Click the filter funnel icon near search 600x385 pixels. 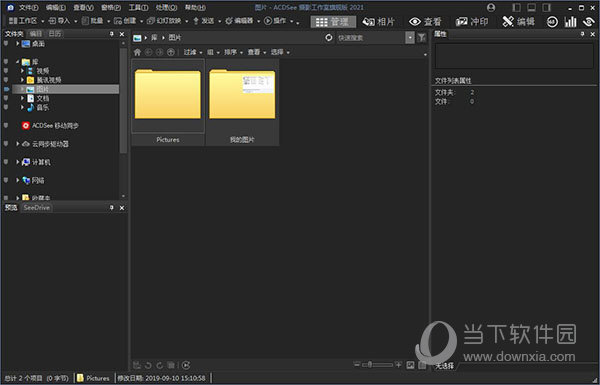[x=421, y=38]
